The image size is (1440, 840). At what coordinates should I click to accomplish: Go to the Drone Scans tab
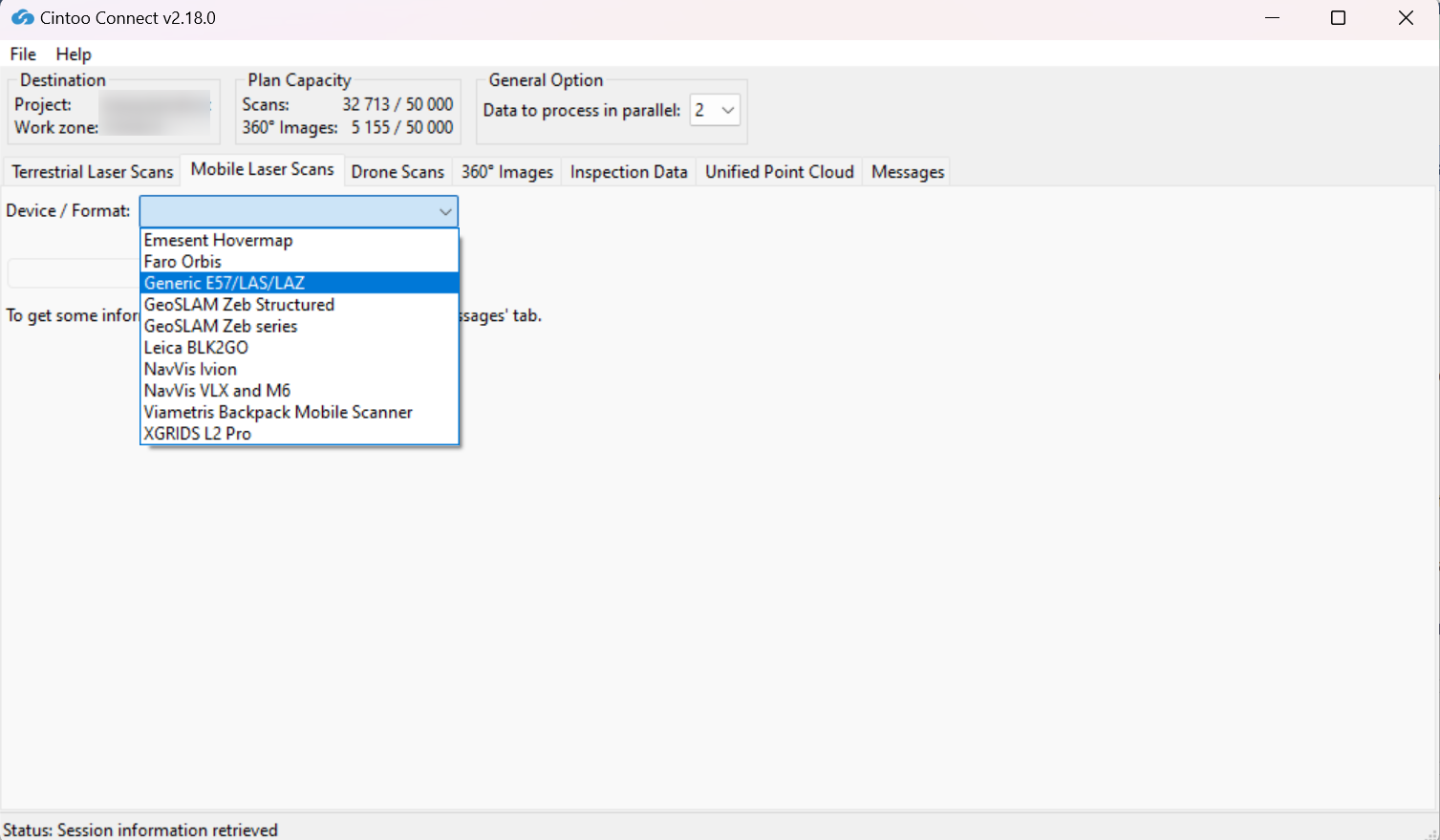click(398, 172)
